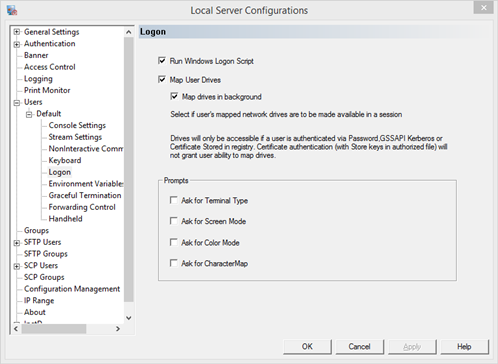Screen dimensions: 498x364
Task: Collapse the Default user node
Action: (29, 114)
